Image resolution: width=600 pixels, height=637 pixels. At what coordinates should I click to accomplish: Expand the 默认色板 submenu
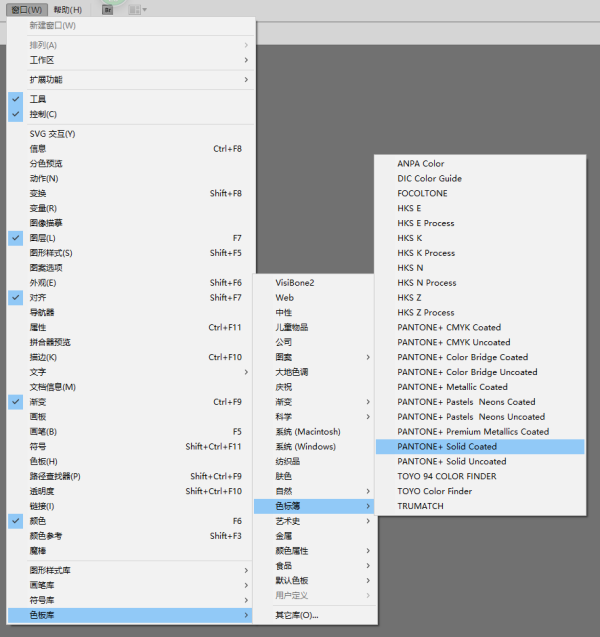coord(314,581)
